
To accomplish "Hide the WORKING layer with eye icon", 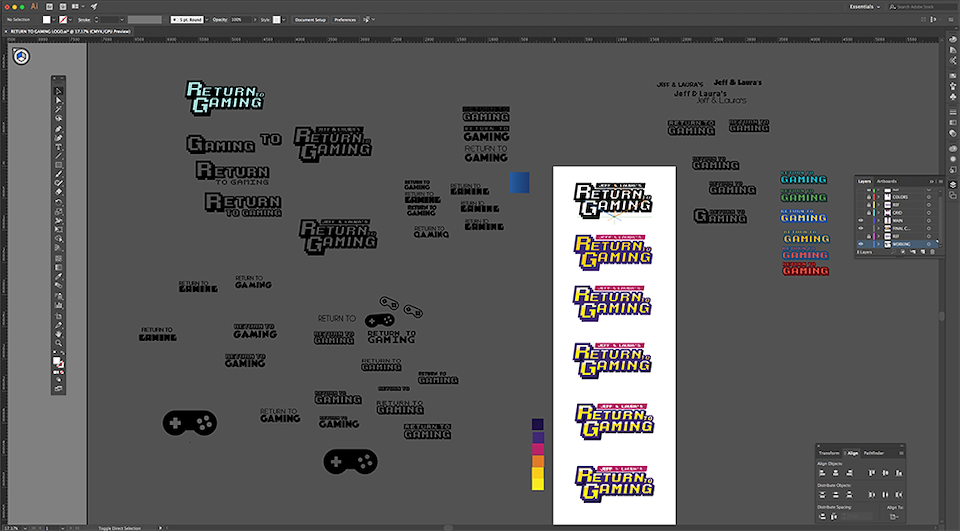I will pos(860,244).
